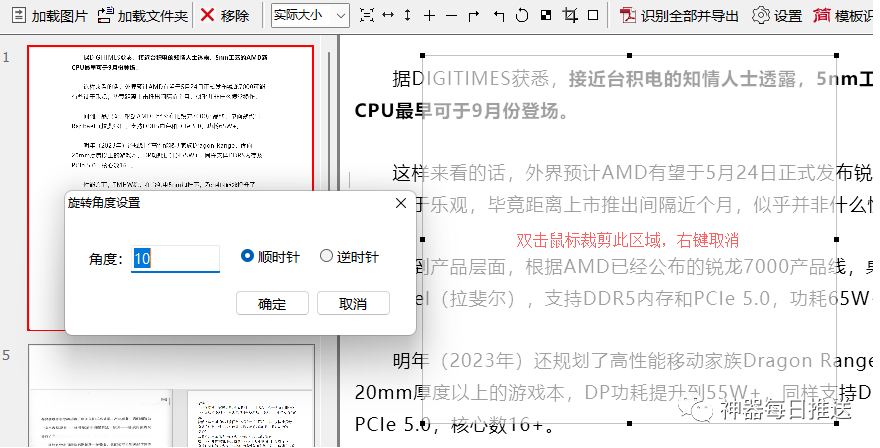Click the red text 双击鼠标裁剪此区域
The height and width of the screenshot is (448, 880).
click(x=590, y=240)
